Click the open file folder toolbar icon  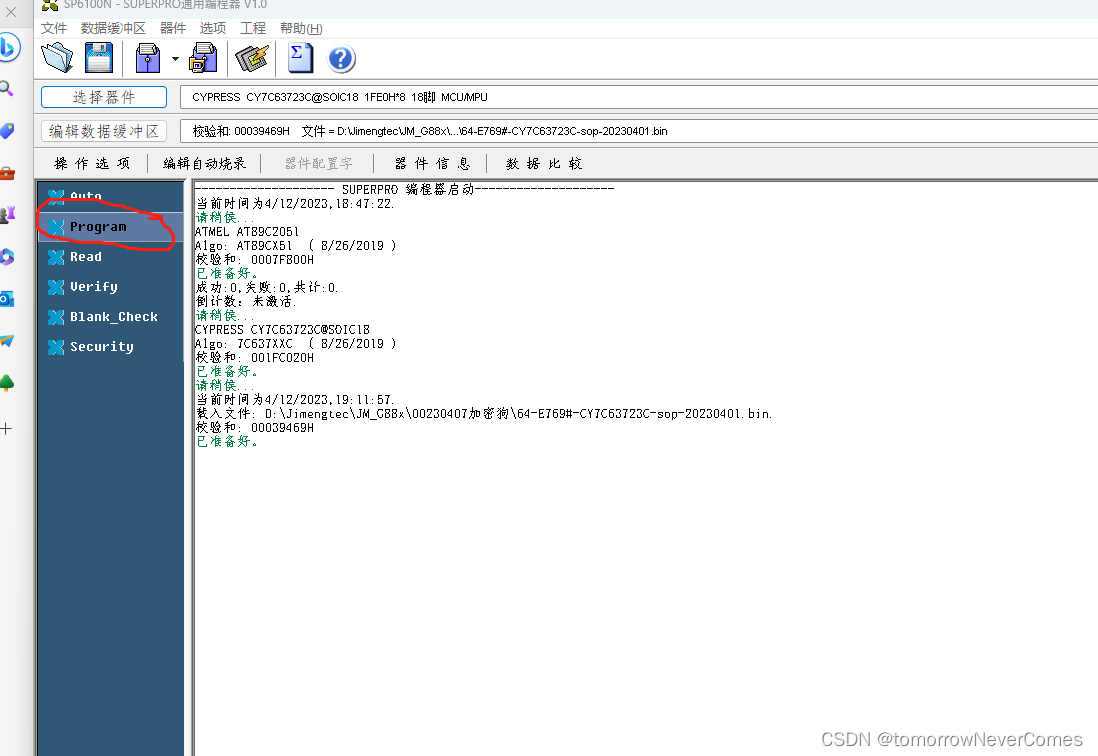[x=57, y=58]
